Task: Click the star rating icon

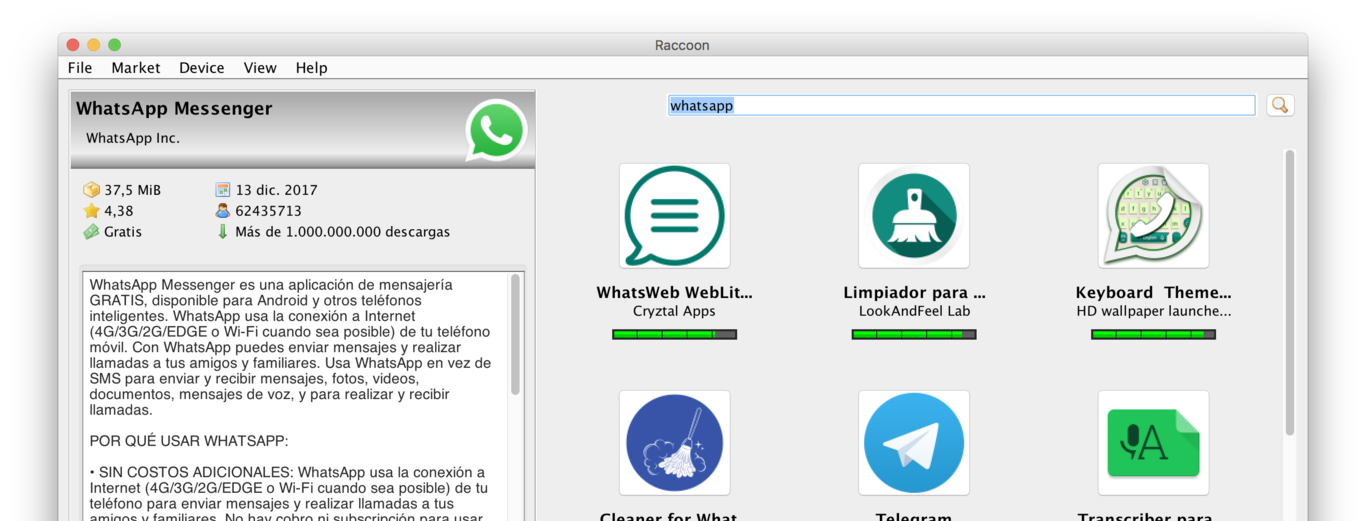Action: coord(92,211)
